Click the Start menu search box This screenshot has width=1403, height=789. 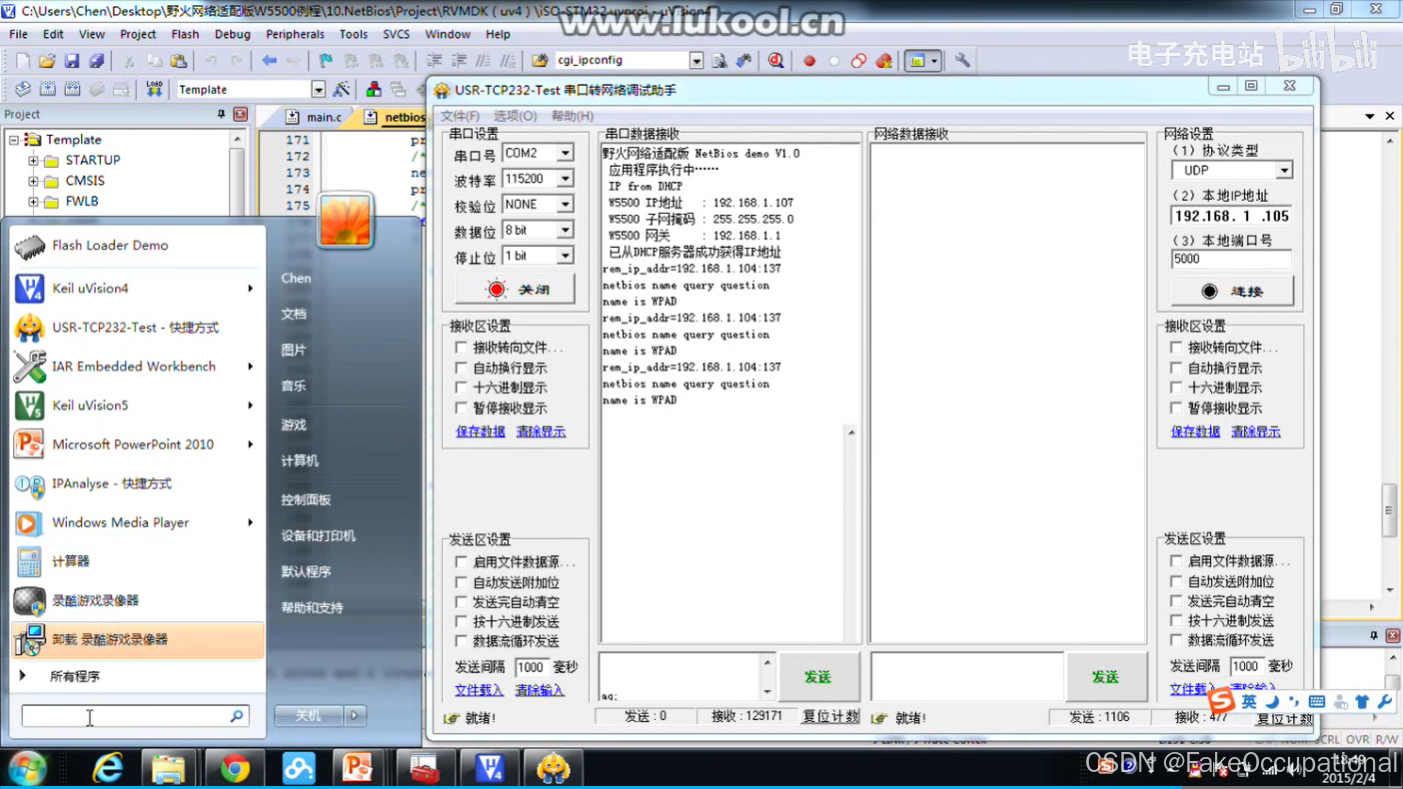[135, 717]
